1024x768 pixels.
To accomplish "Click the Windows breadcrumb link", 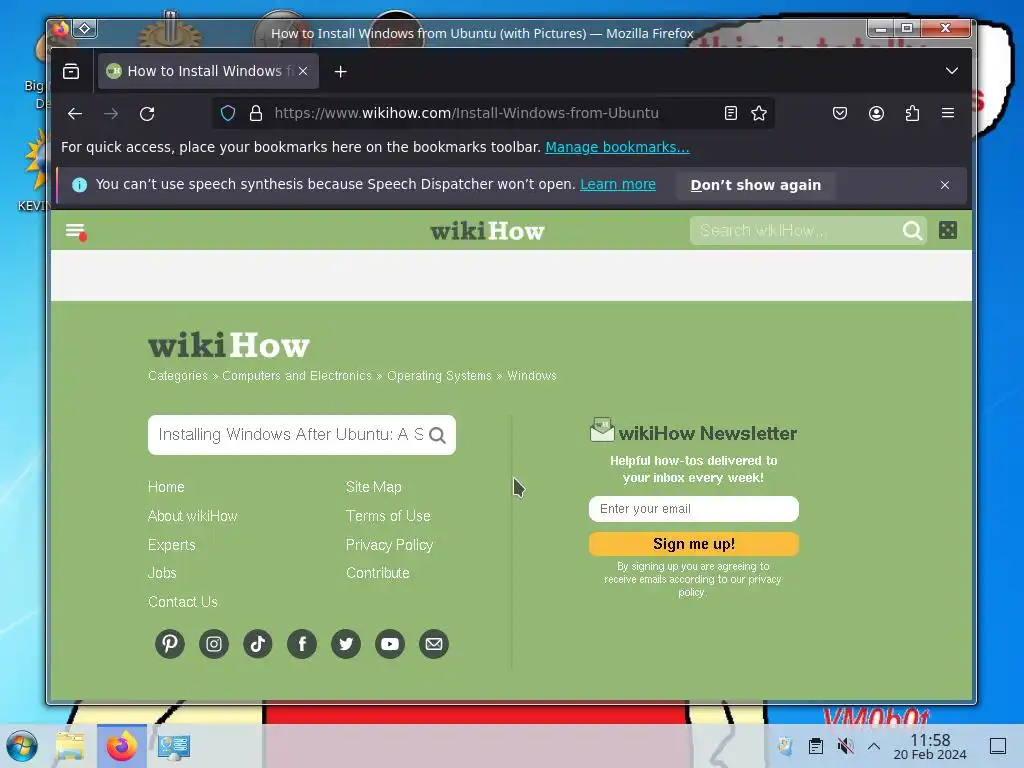I will click(532, 376).
